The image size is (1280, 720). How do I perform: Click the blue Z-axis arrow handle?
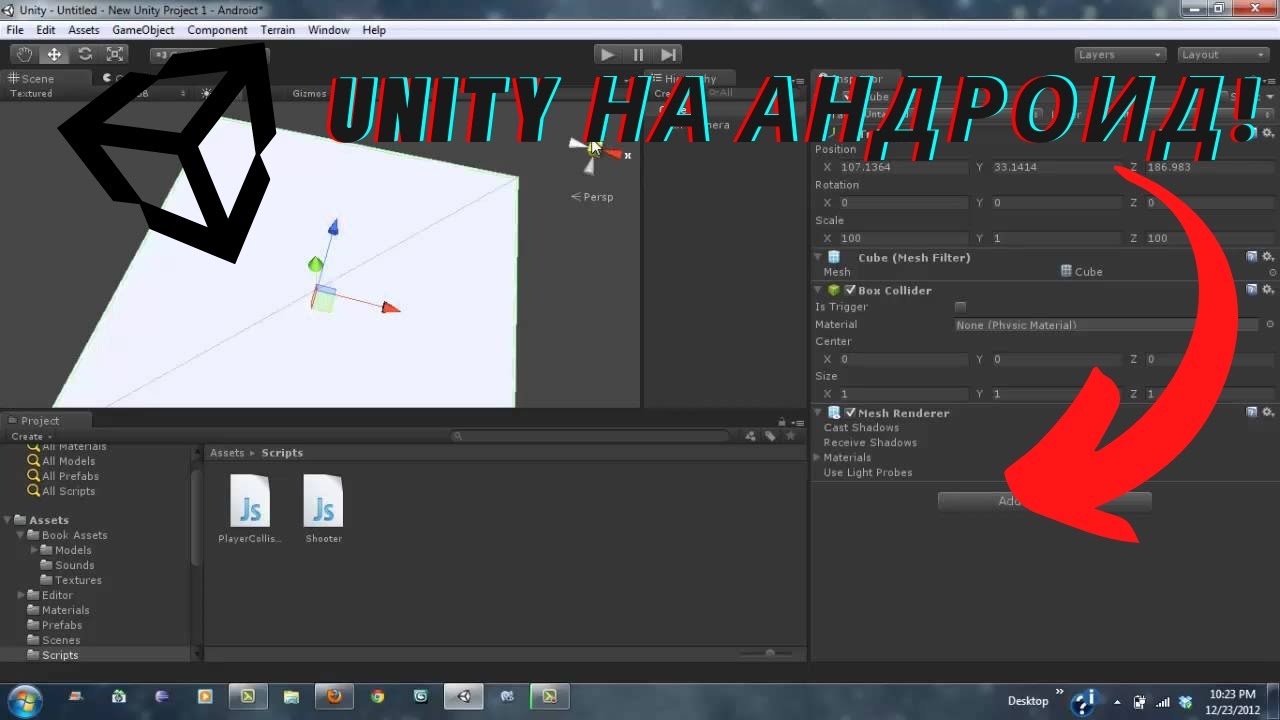333,228
